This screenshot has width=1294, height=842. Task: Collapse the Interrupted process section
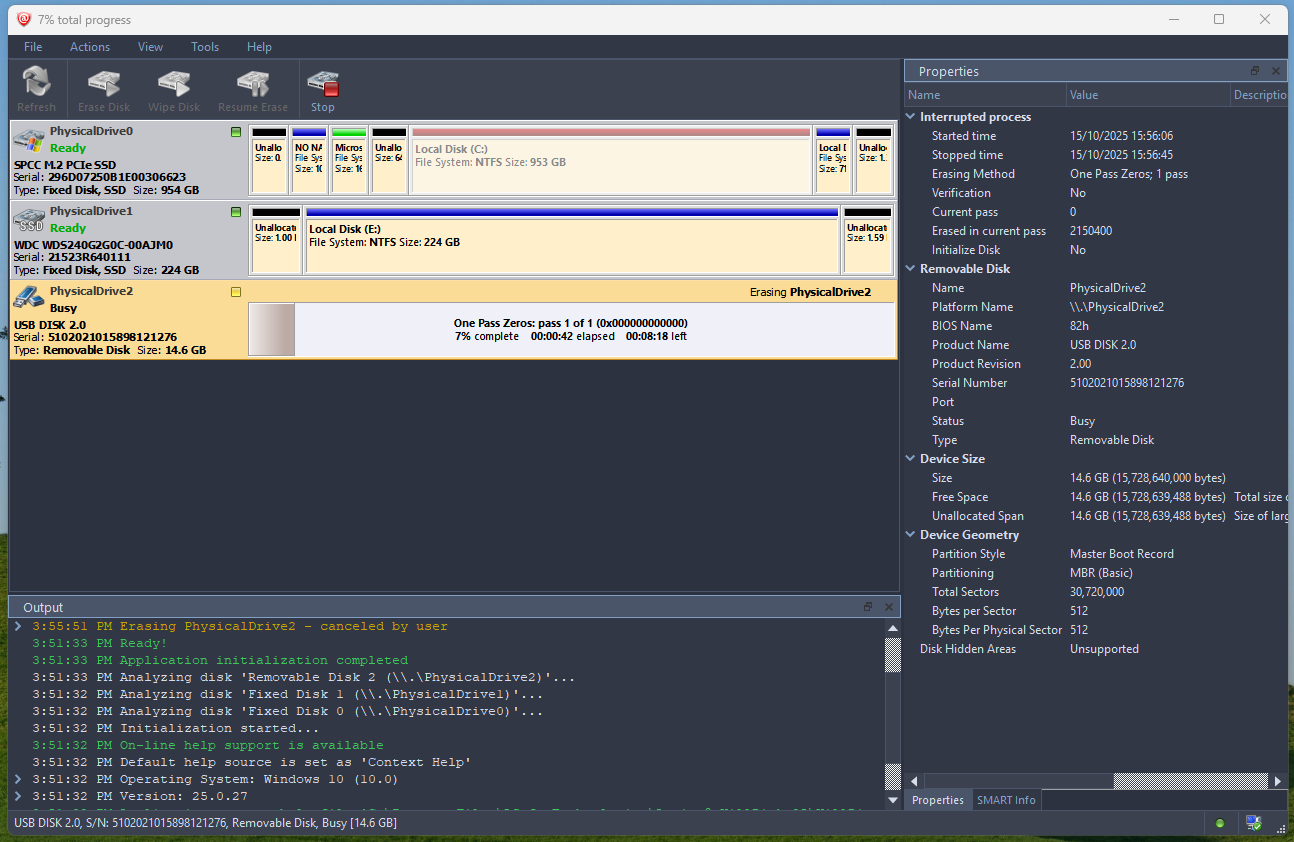tap(911, 117)
